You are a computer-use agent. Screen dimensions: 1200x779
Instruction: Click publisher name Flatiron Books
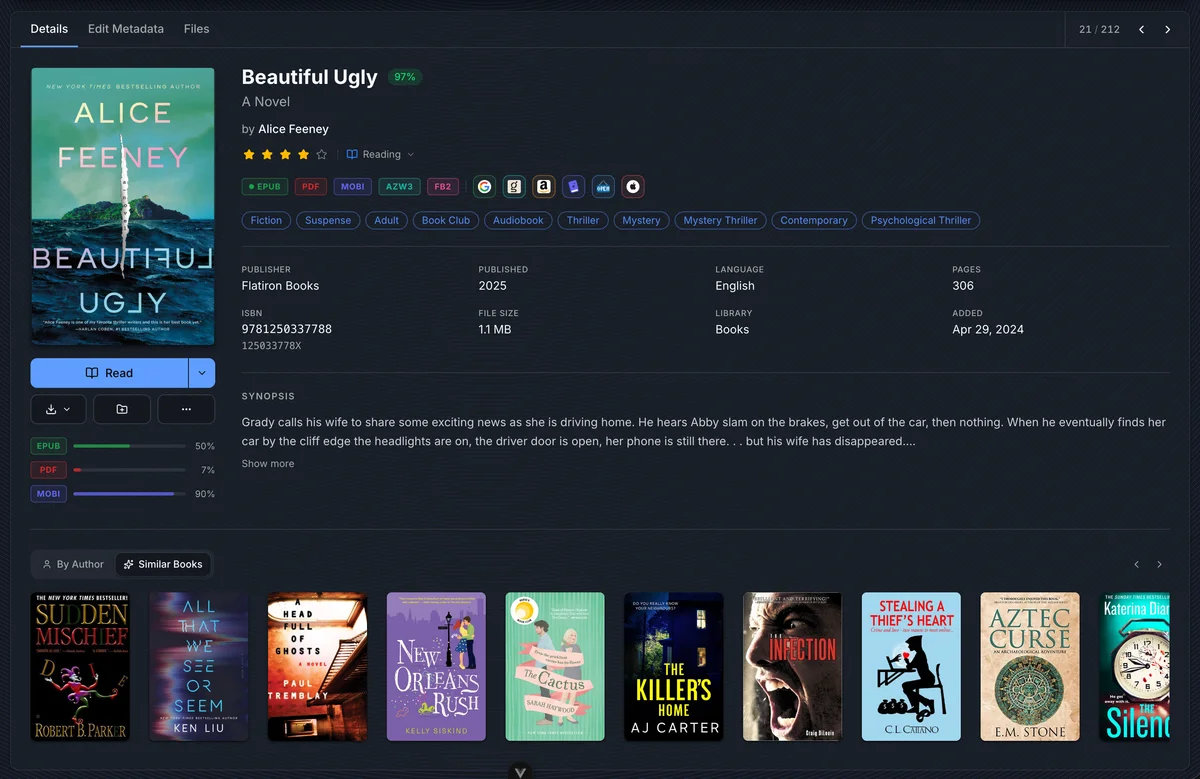pyautogui.click(x=280, y=286)
